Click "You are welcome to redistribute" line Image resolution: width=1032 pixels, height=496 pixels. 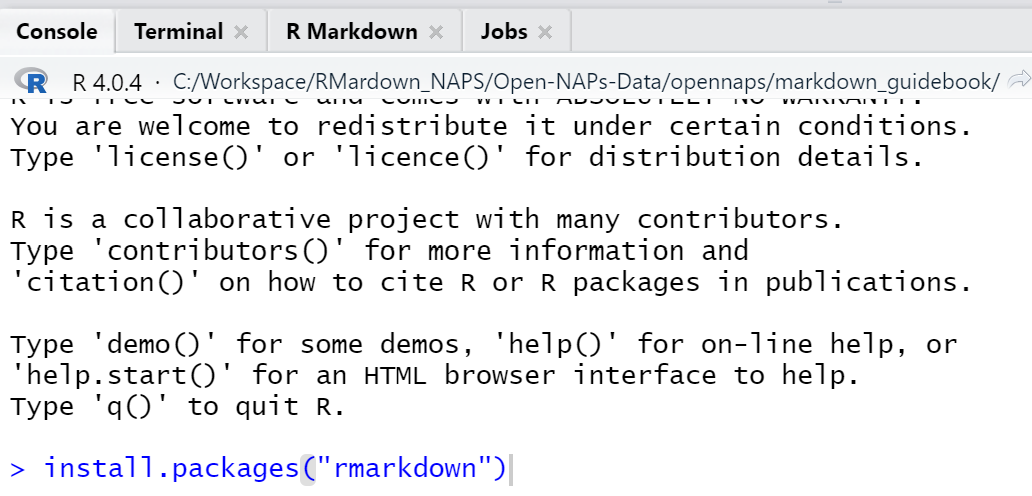(492, 126)
